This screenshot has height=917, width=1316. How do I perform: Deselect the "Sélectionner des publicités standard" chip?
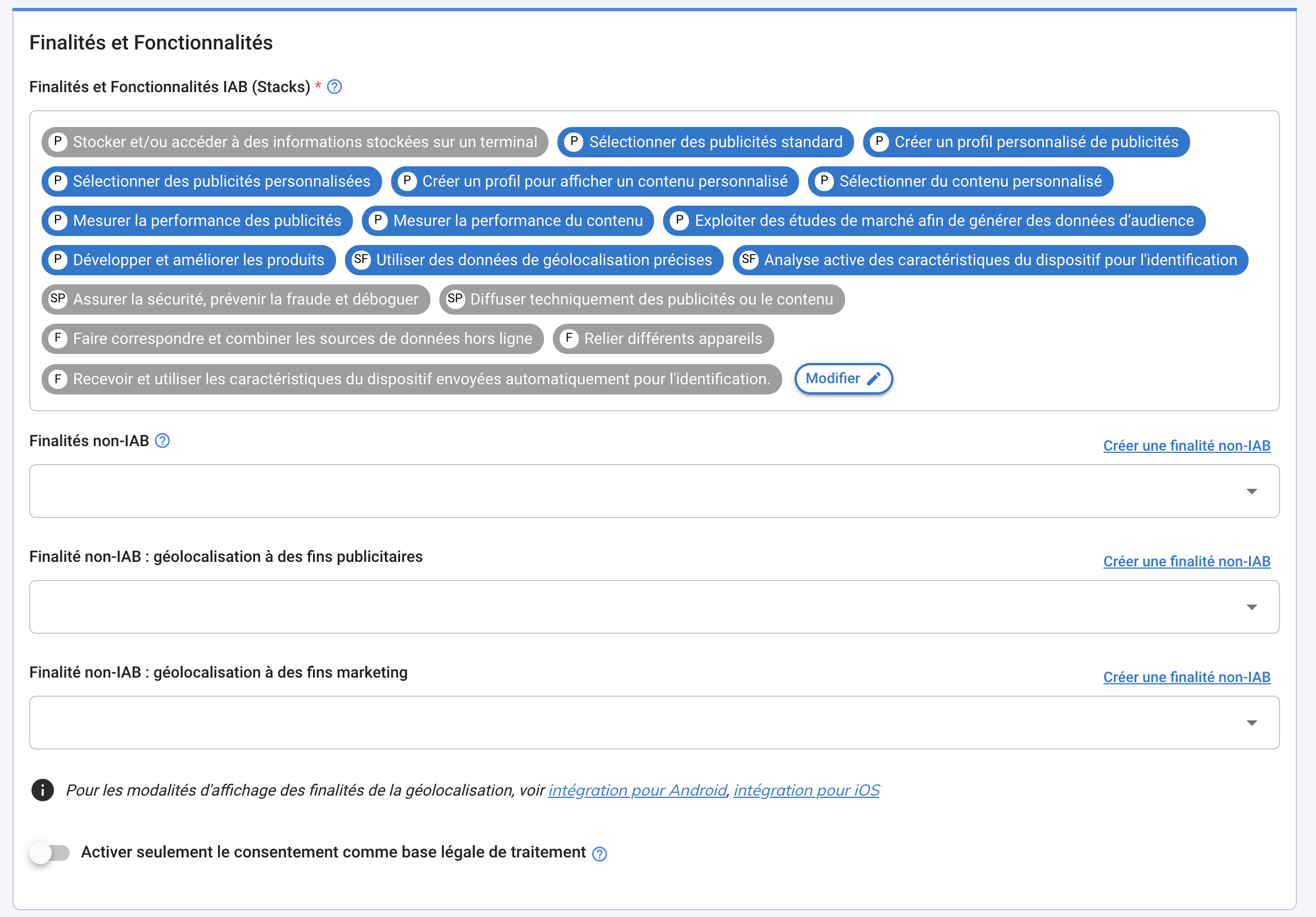coord(704,142)
